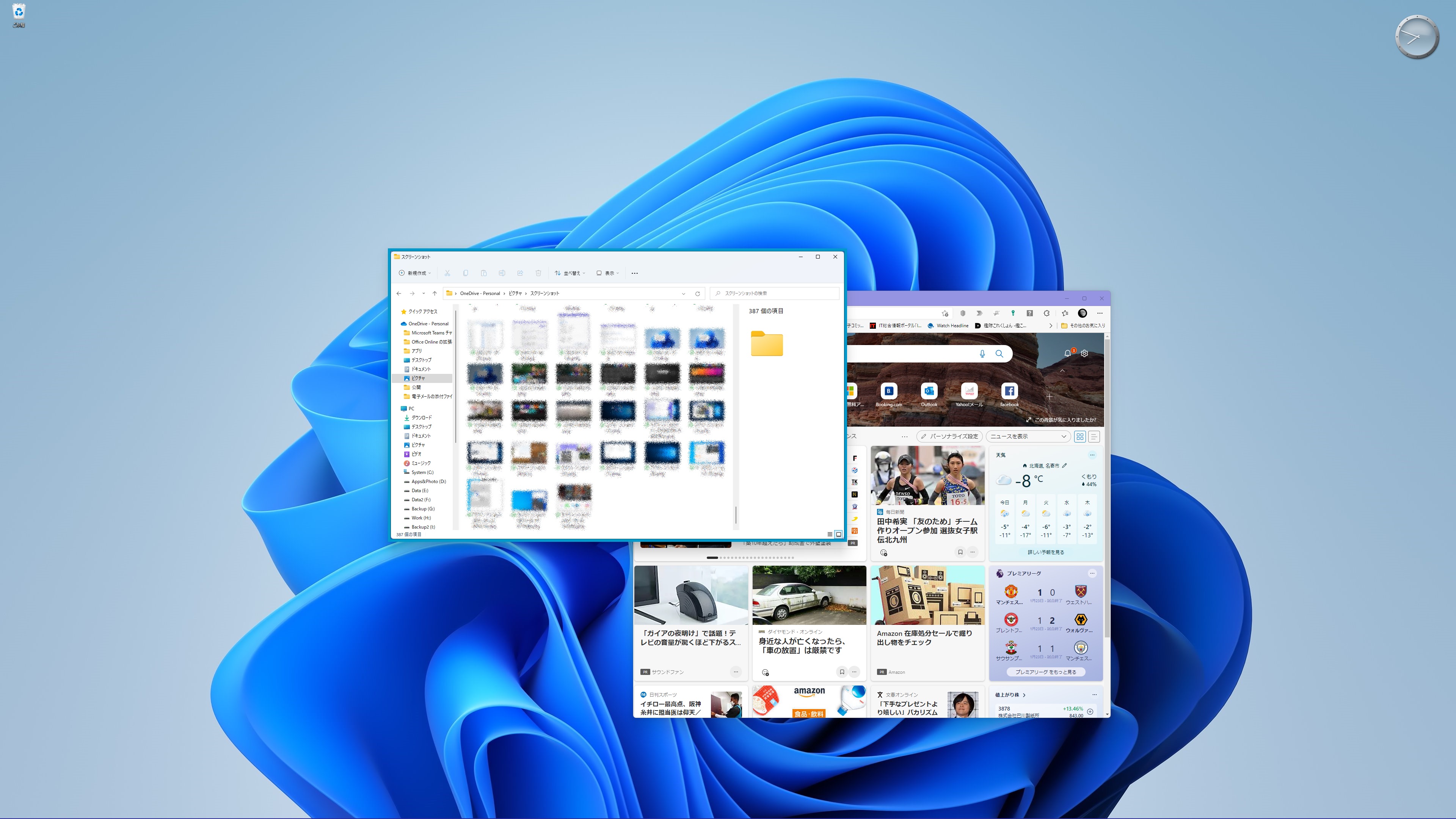The width and height of the screenshot is (1456, 819).
Task: Refresh the Explorer folder view
Action: (698, 293)
